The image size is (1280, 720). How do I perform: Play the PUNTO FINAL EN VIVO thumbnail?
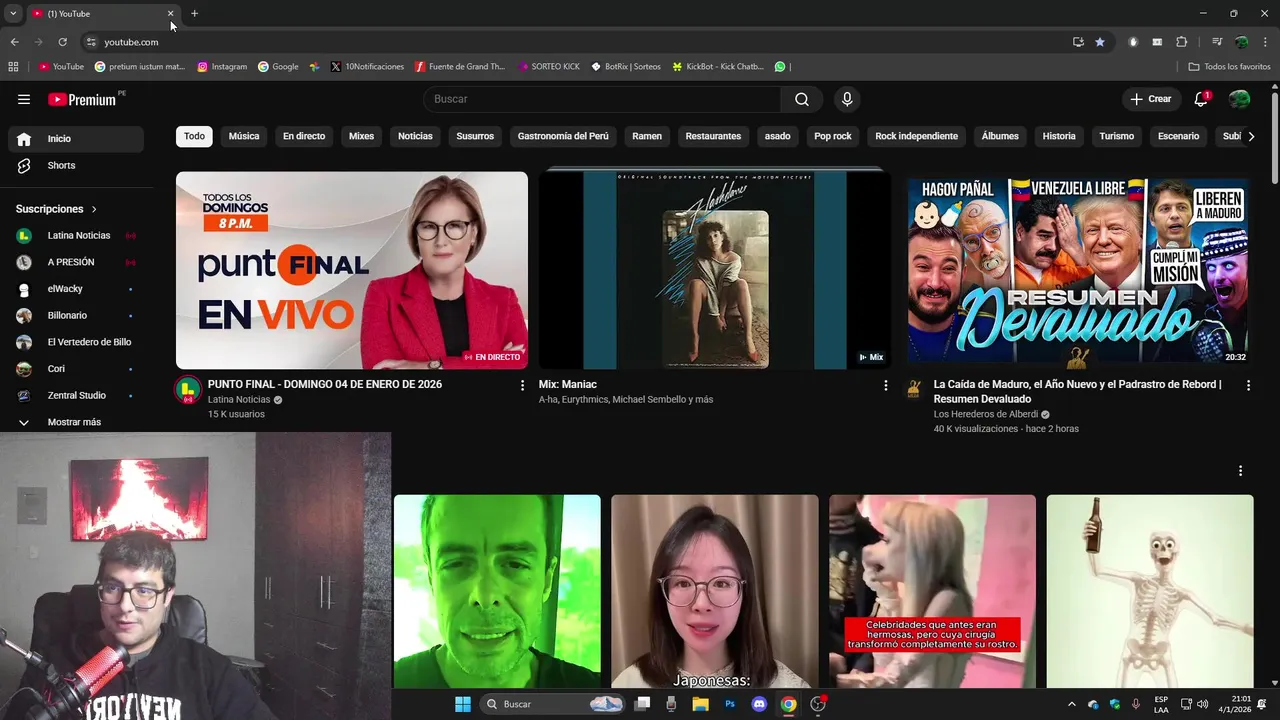352,270
